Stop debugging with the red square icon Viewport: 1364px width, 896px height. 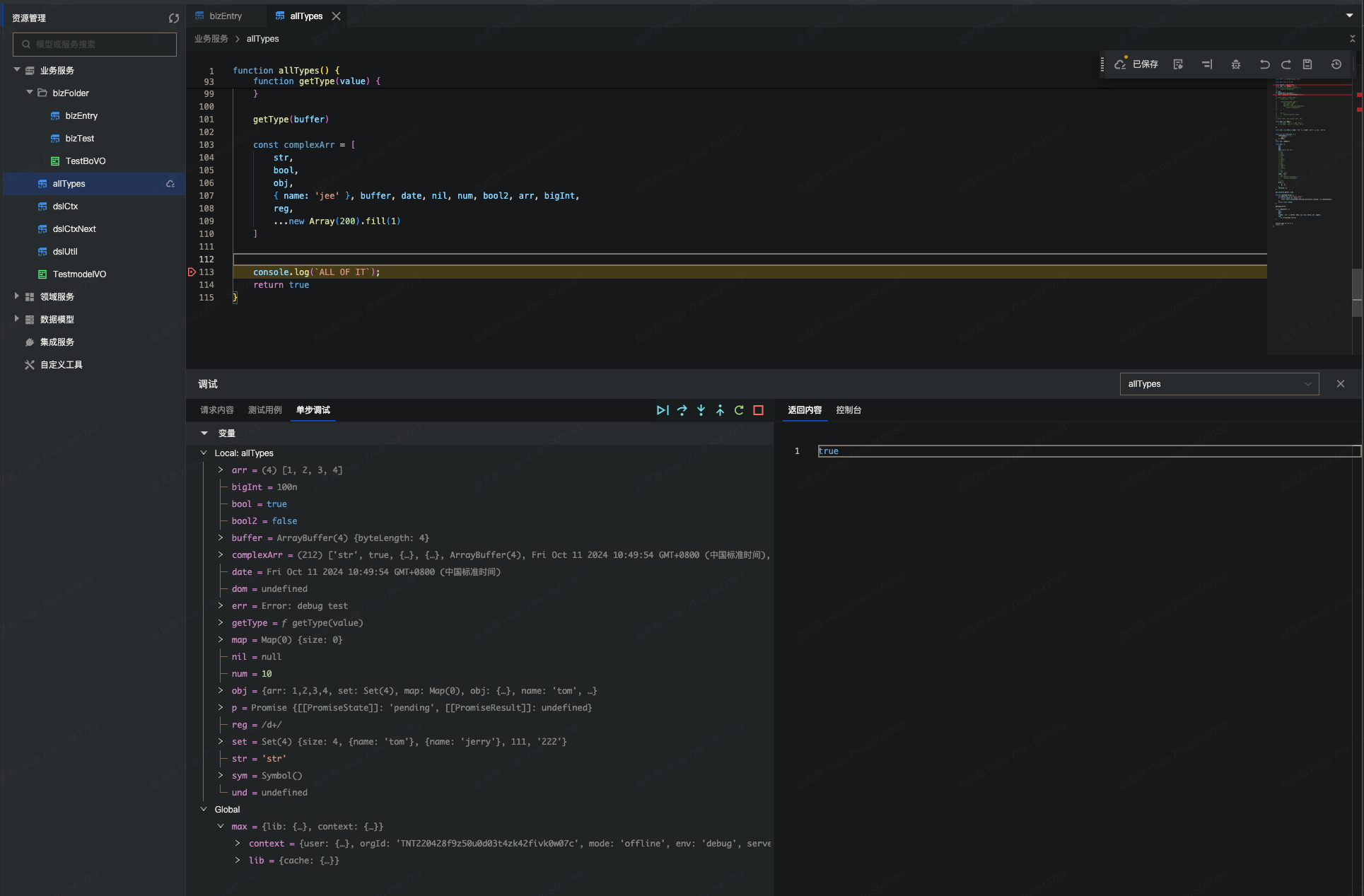coord(758,410)
